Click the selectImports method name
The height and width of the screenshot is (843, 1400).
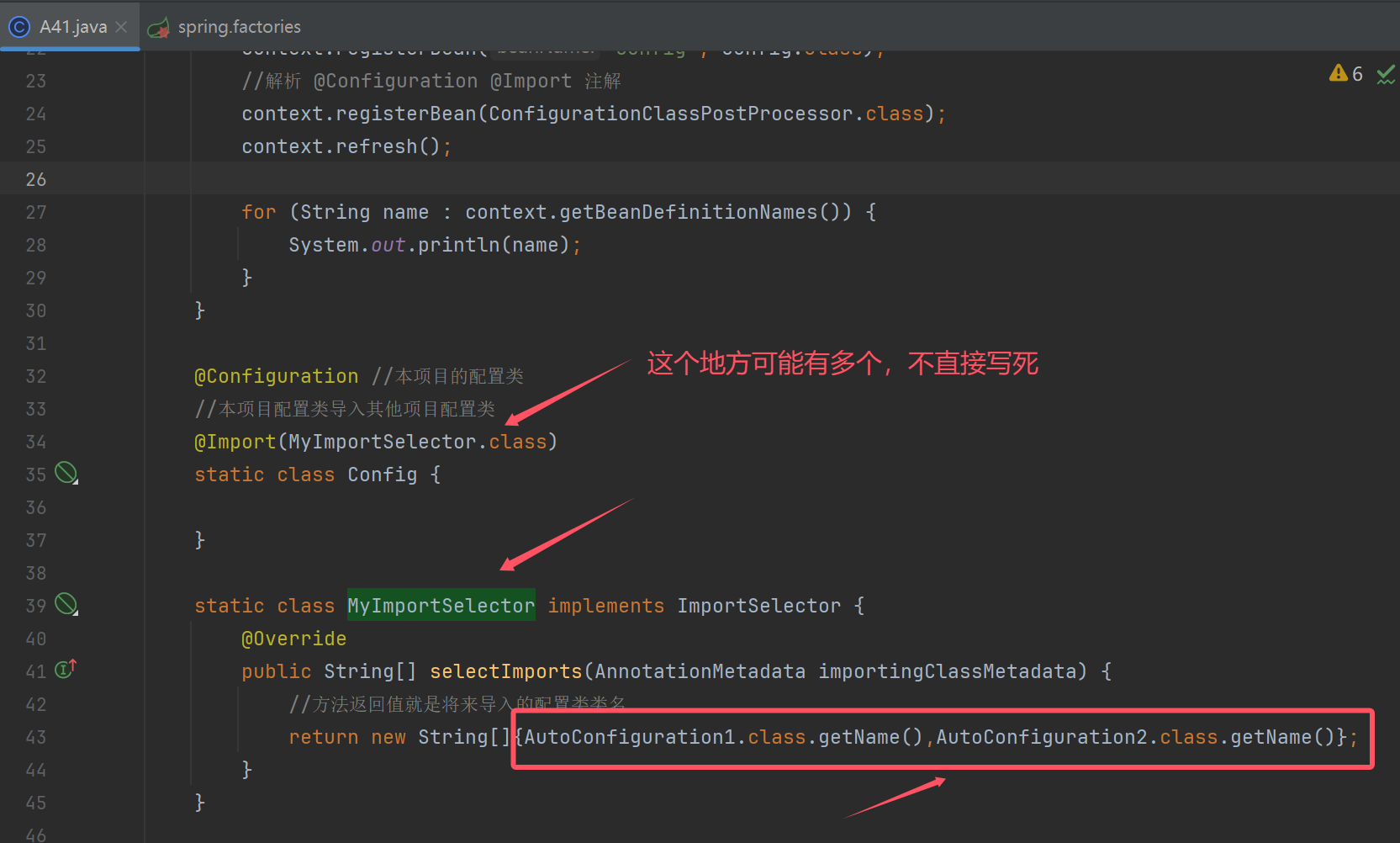506,671
